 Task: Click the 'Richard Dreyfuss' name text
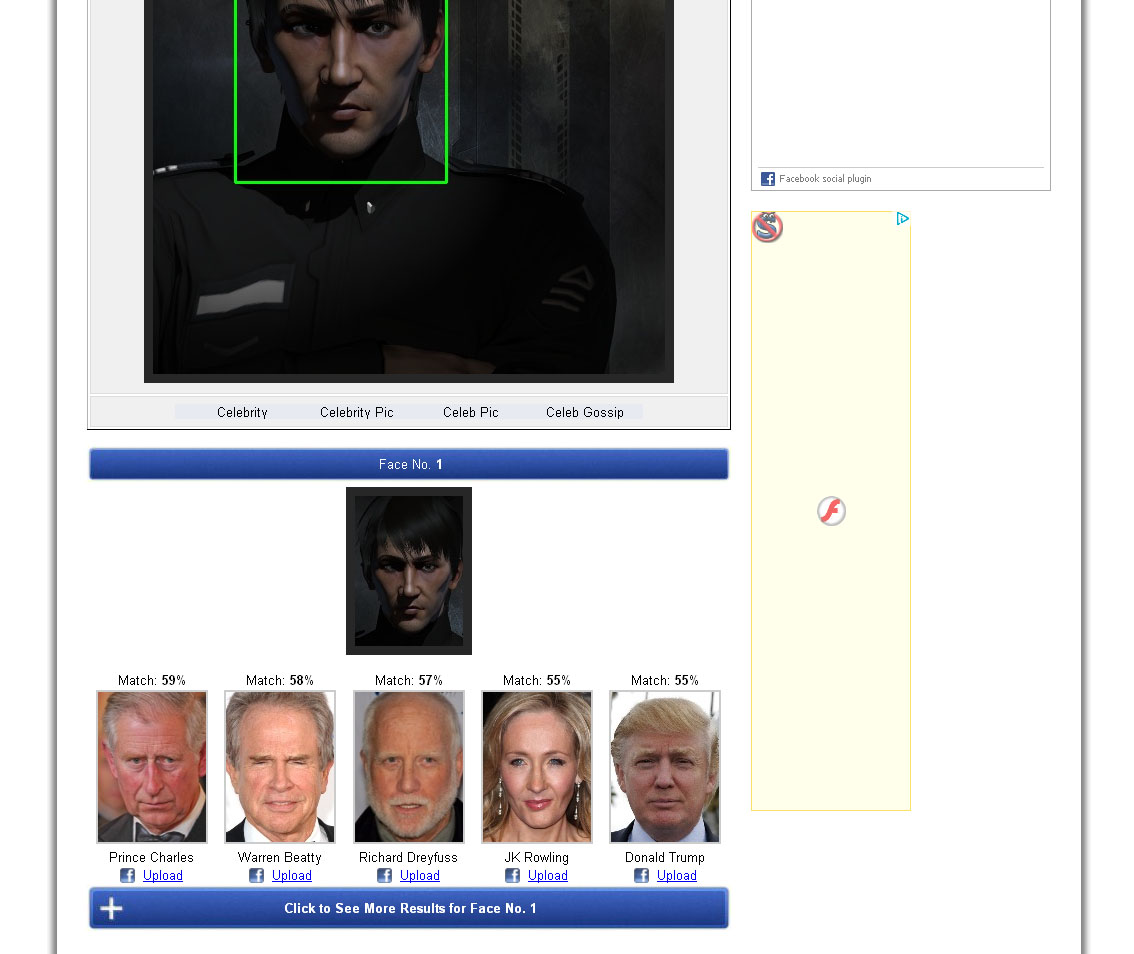pyautogui.click(x=408, y=857)
